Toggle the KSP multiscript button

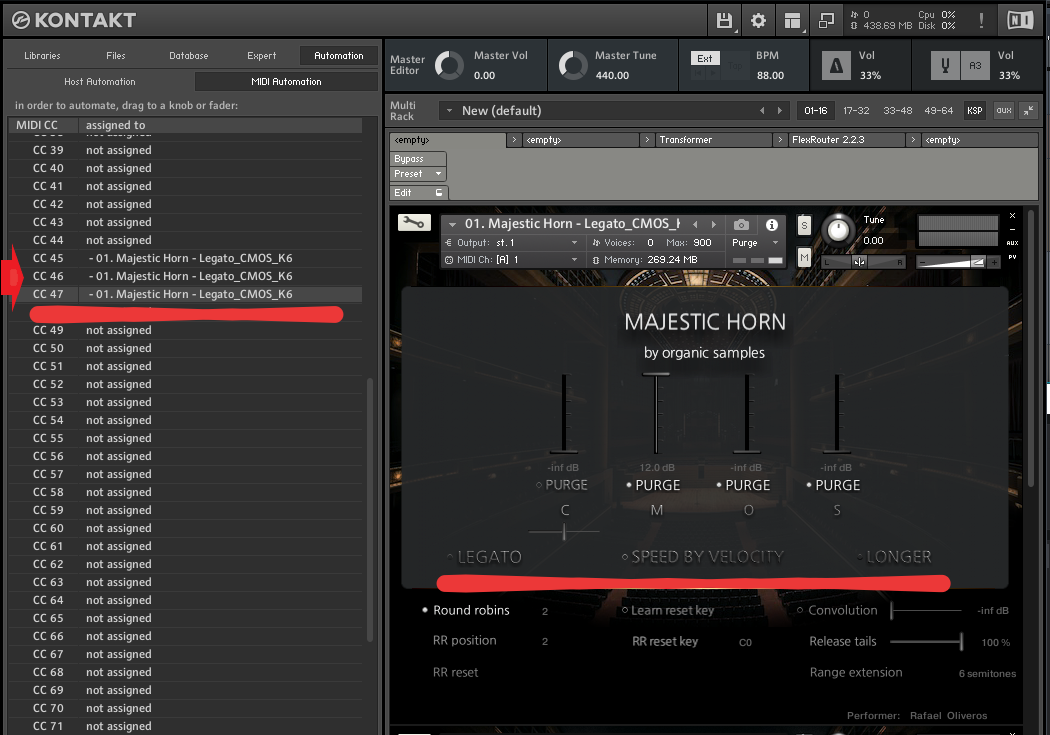(x=974, y=110)
